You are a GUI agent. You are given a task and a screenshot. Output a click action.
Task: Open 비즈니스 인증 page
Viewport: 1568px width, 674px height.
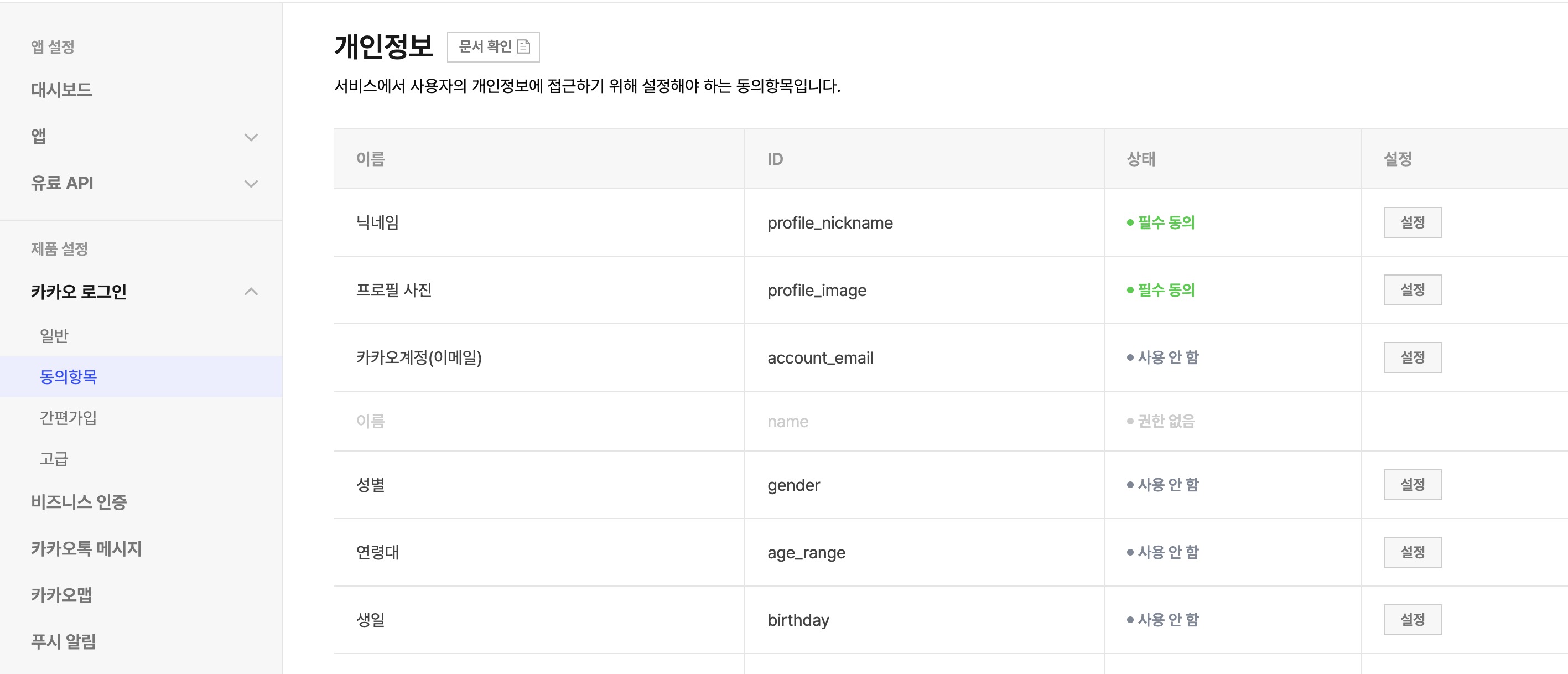pyautogui.click(x=79, y=502)
